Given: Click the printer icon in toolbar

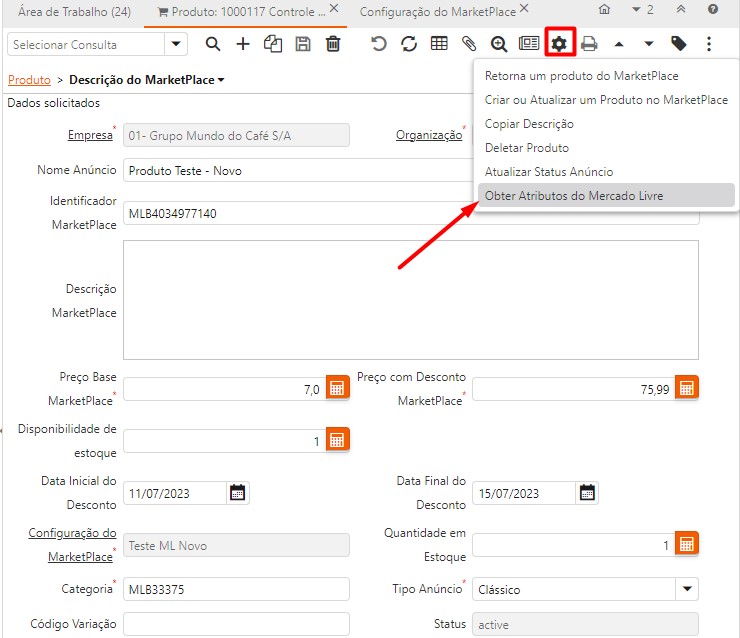Looking at the screenshot, I should point(589,44).
